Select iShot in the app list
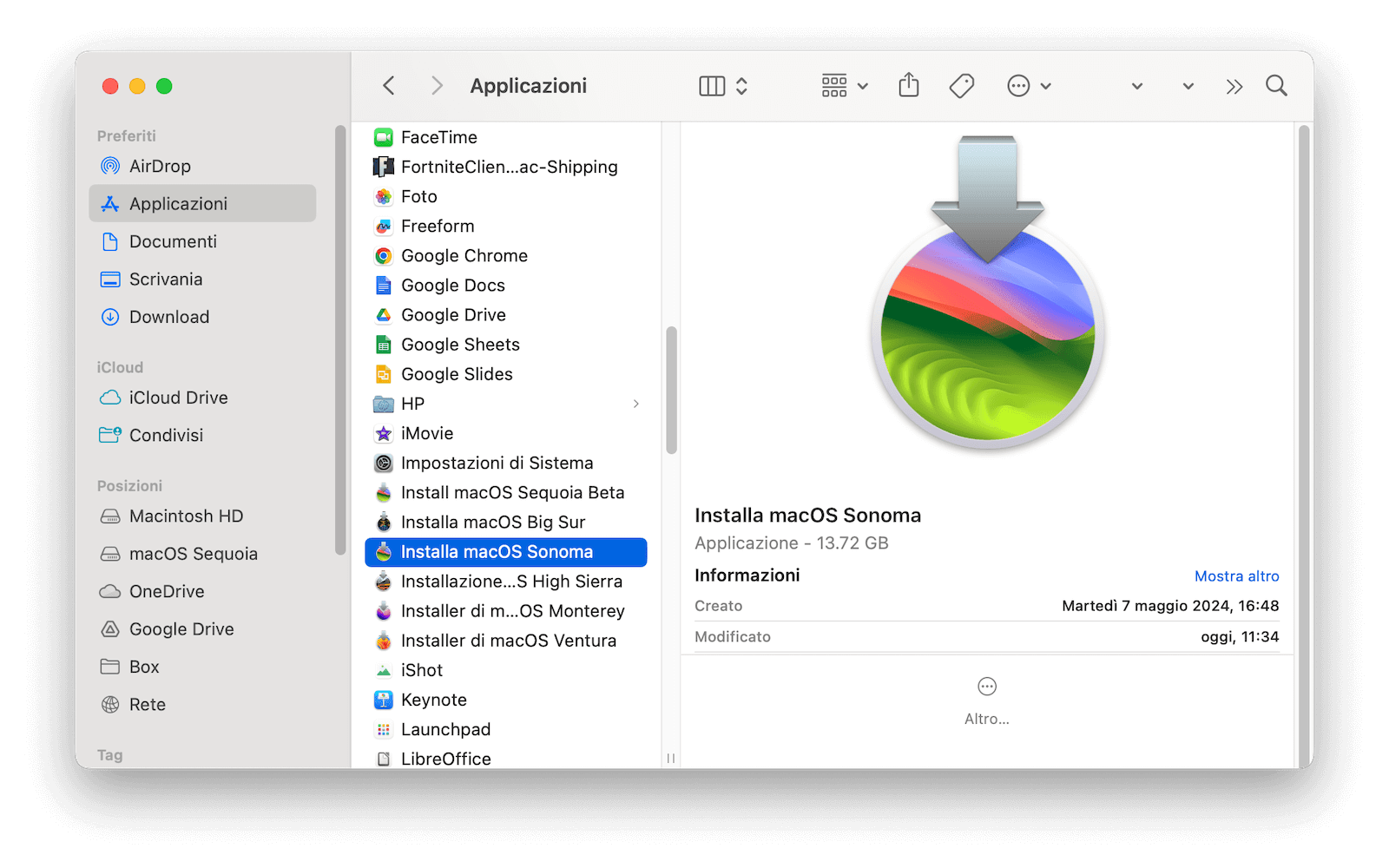This screenshot has height=868, width=1389. coord(506,670)
